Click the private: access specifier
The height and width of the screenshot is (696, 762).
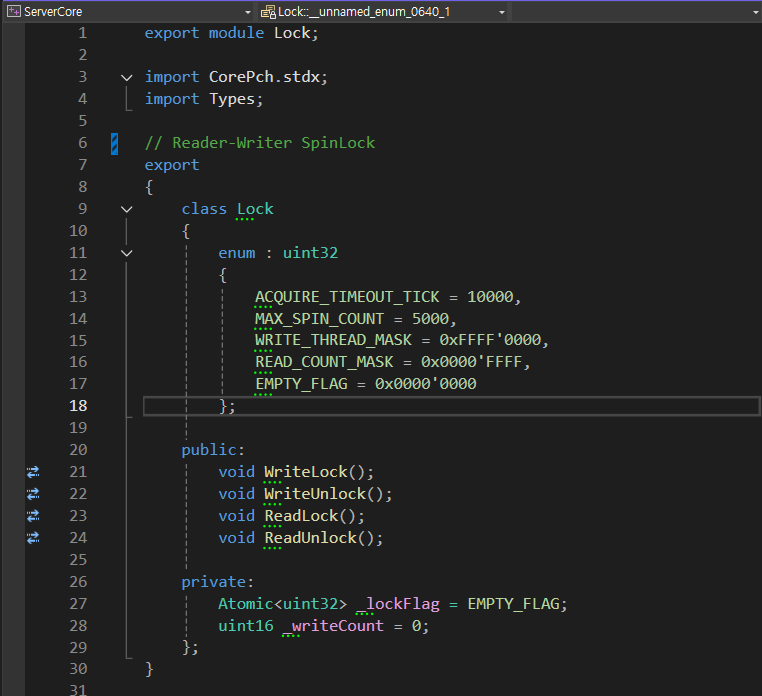pyautogui.click(x=217, y=582)
